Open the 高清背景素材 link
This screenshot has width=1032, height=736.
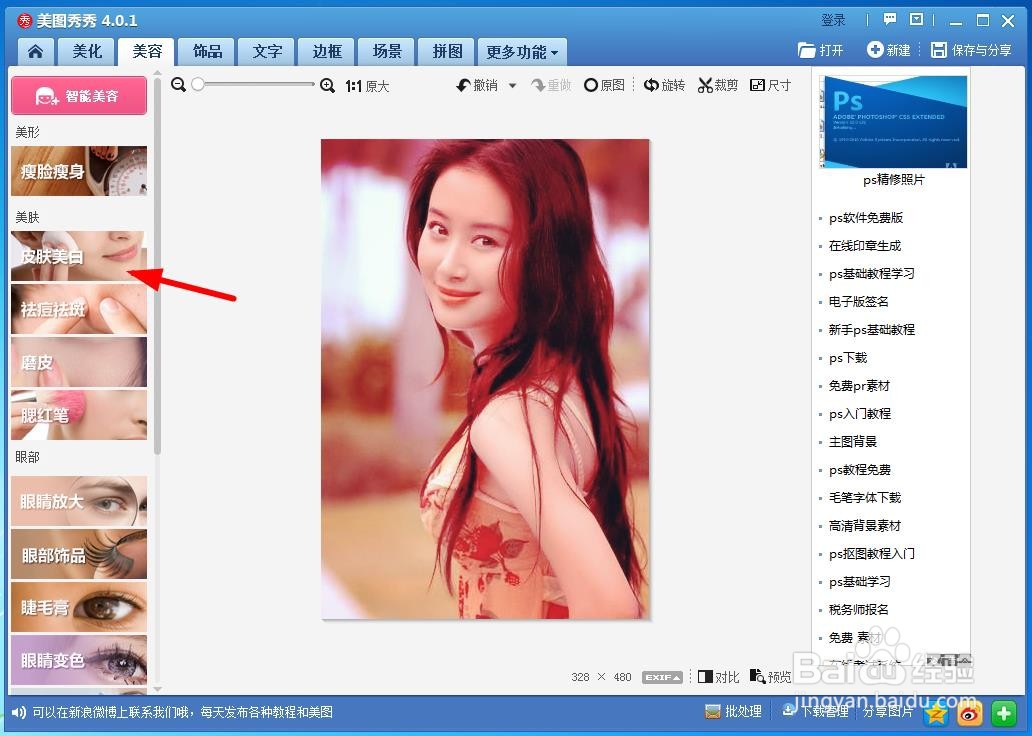[865, 526]
